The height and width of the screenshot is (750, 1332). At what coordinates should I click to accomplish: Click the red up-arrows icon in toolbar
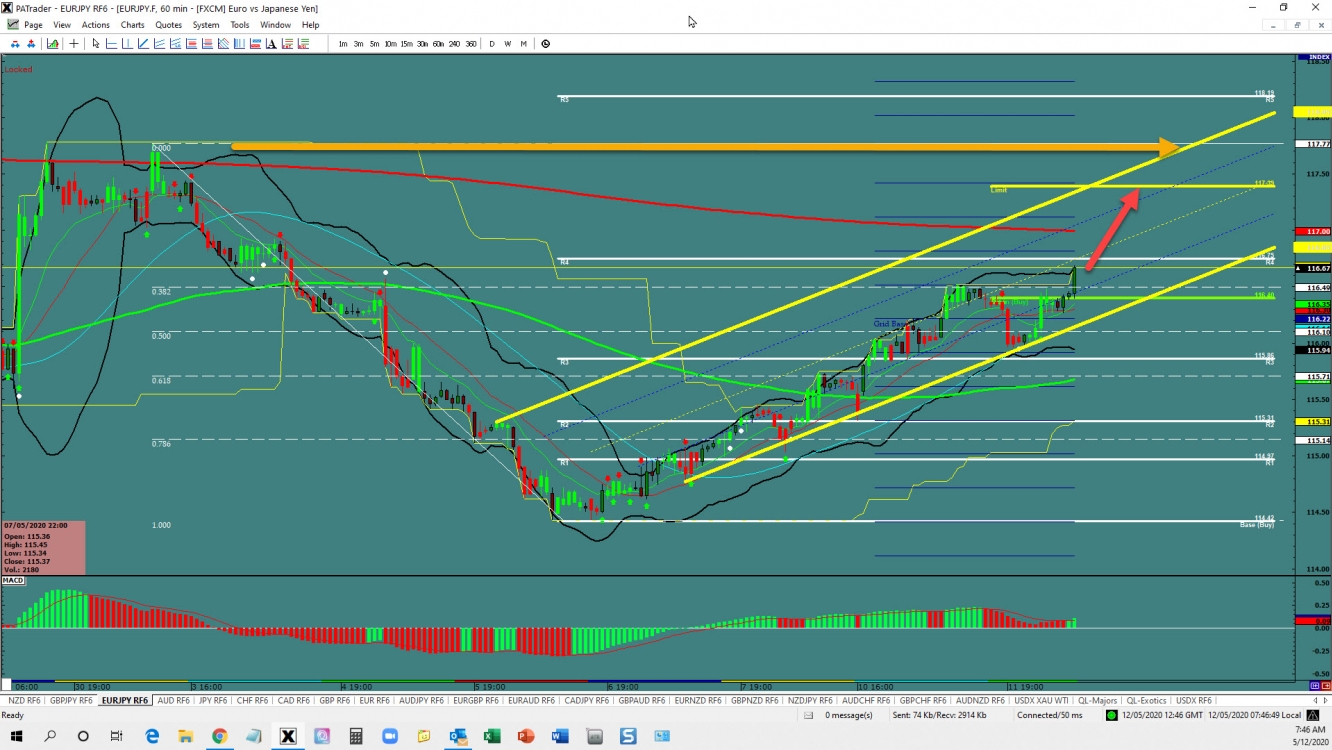click(31, 44)
